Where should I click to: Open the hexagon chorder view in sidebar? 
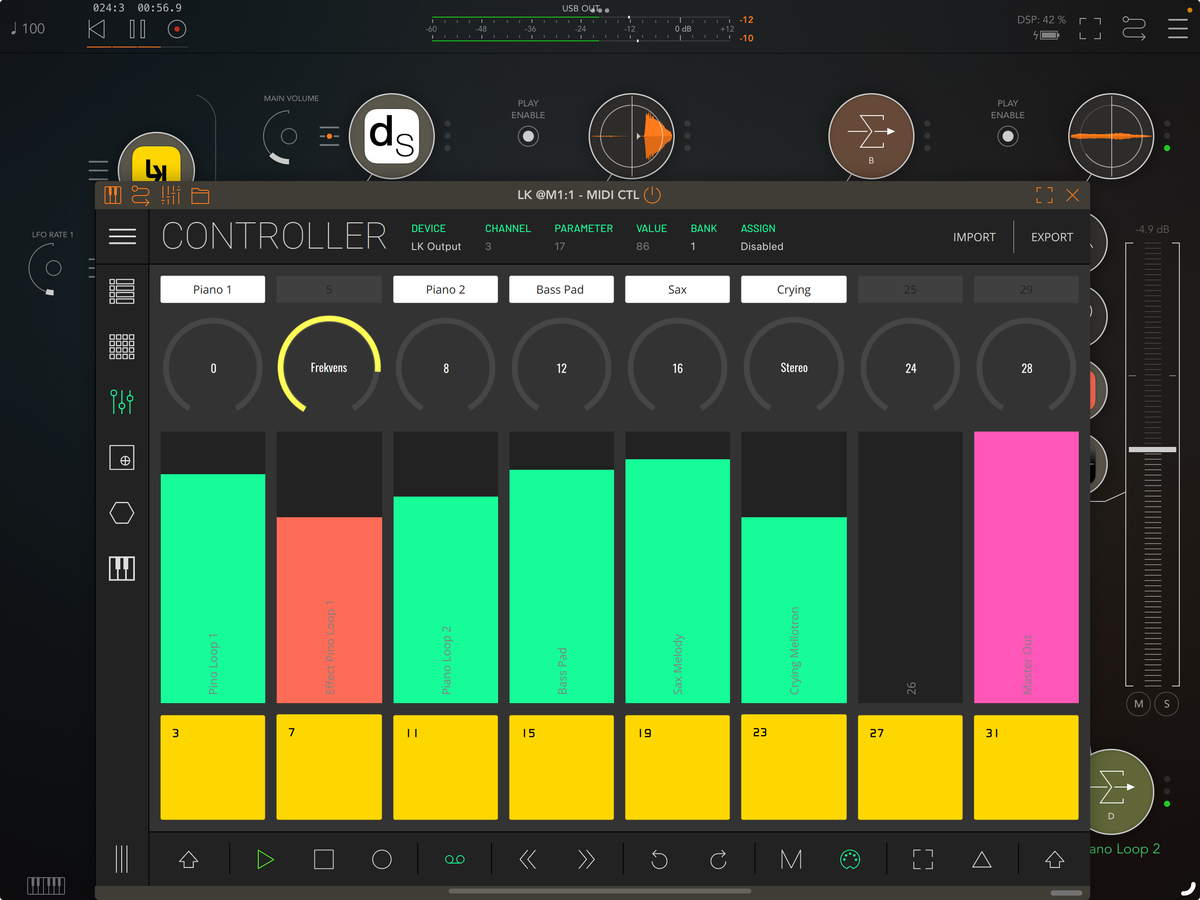point(122,513)
